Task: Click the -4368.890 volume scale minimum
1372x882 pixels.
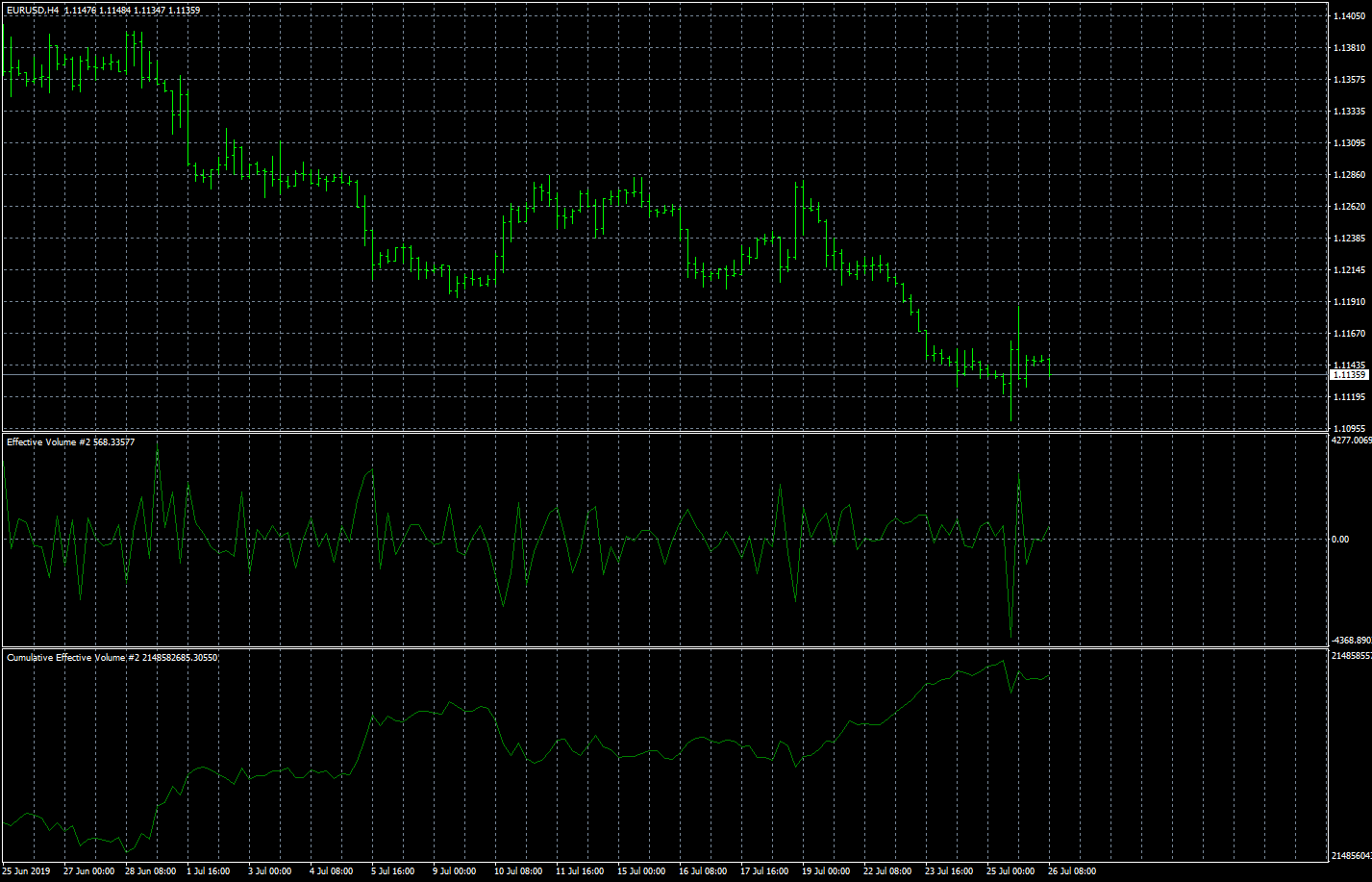Action: [1352, 640]
